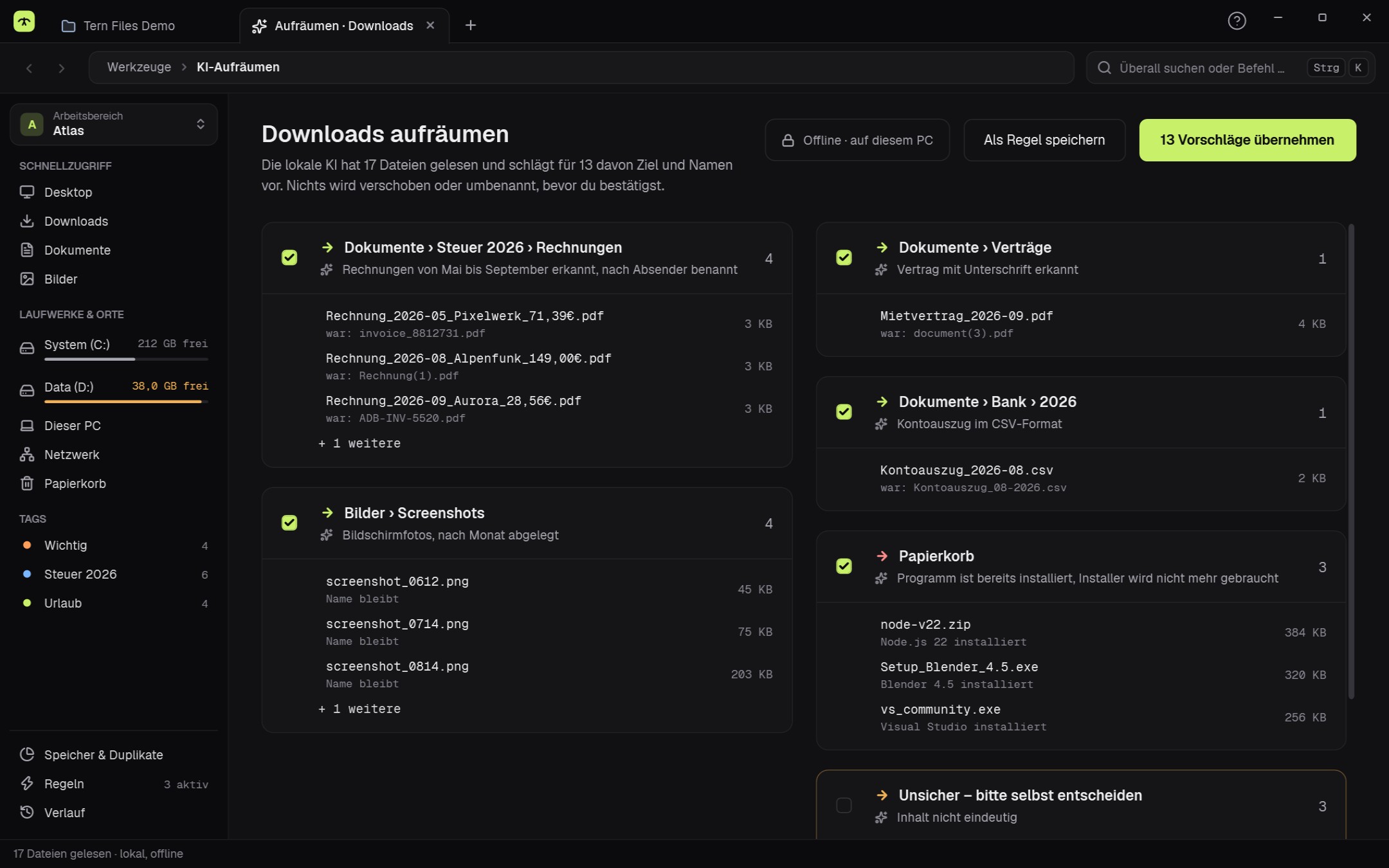Uncheck the Dokumente Bank 2026 group

tap(844, 412)
